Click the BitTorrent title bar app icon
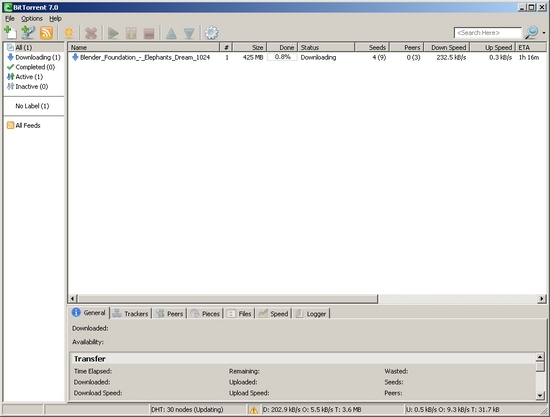 coord(8,7)
